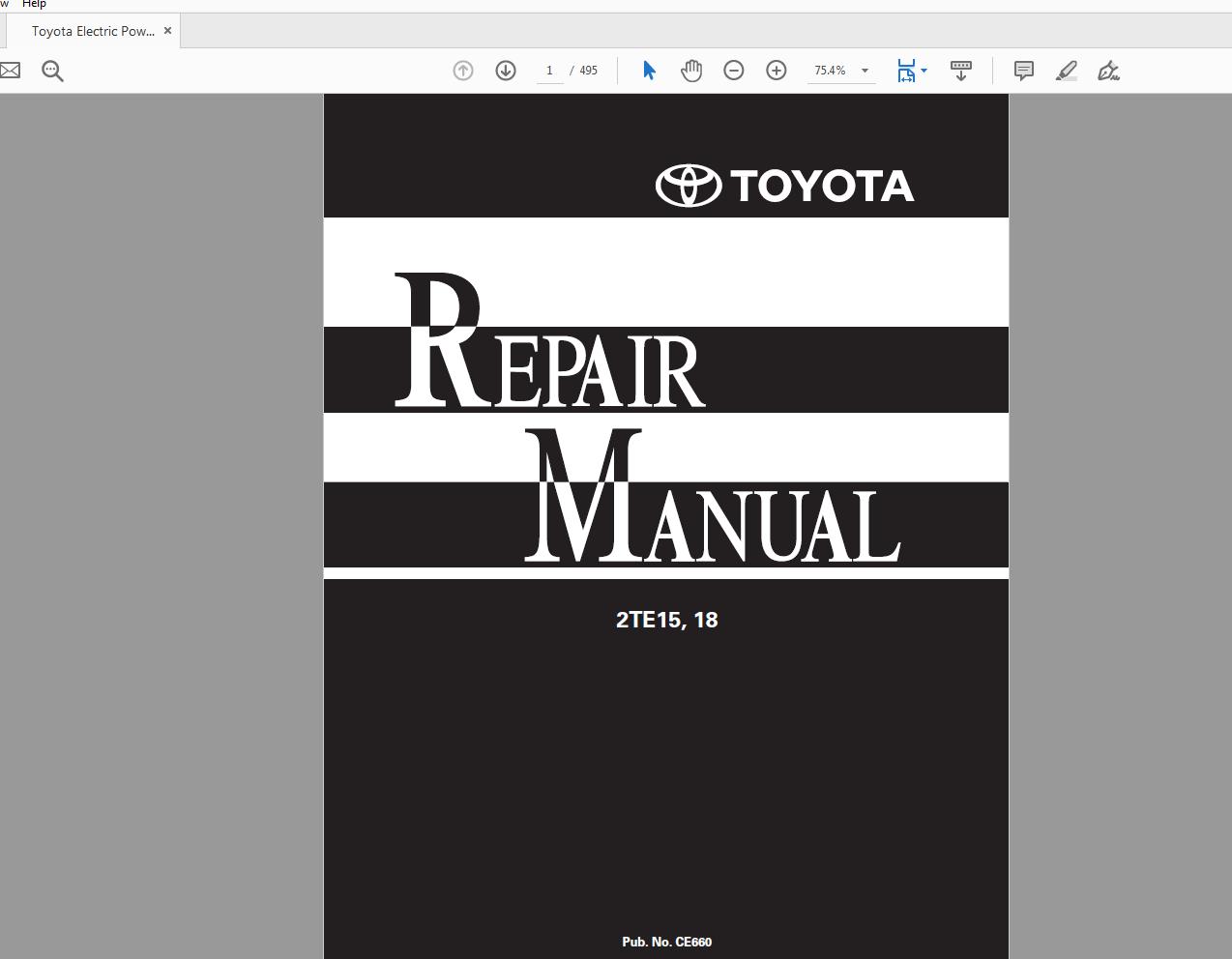The height and width of the screenshot is (959, 1232).
Task: Click the page number input field
Action: point(548,70)
